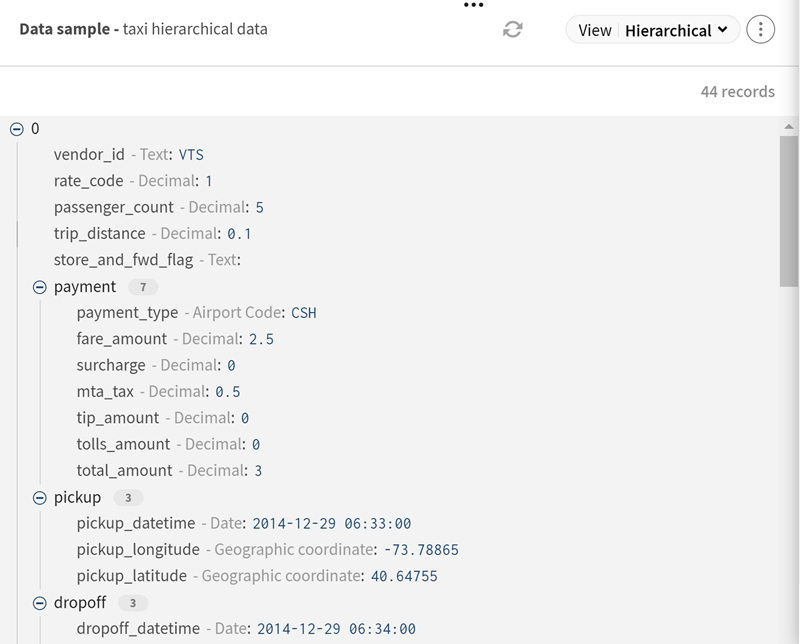800x644 pixels.
Task: Select the total_amount field
Action: [x=125, y=470]
